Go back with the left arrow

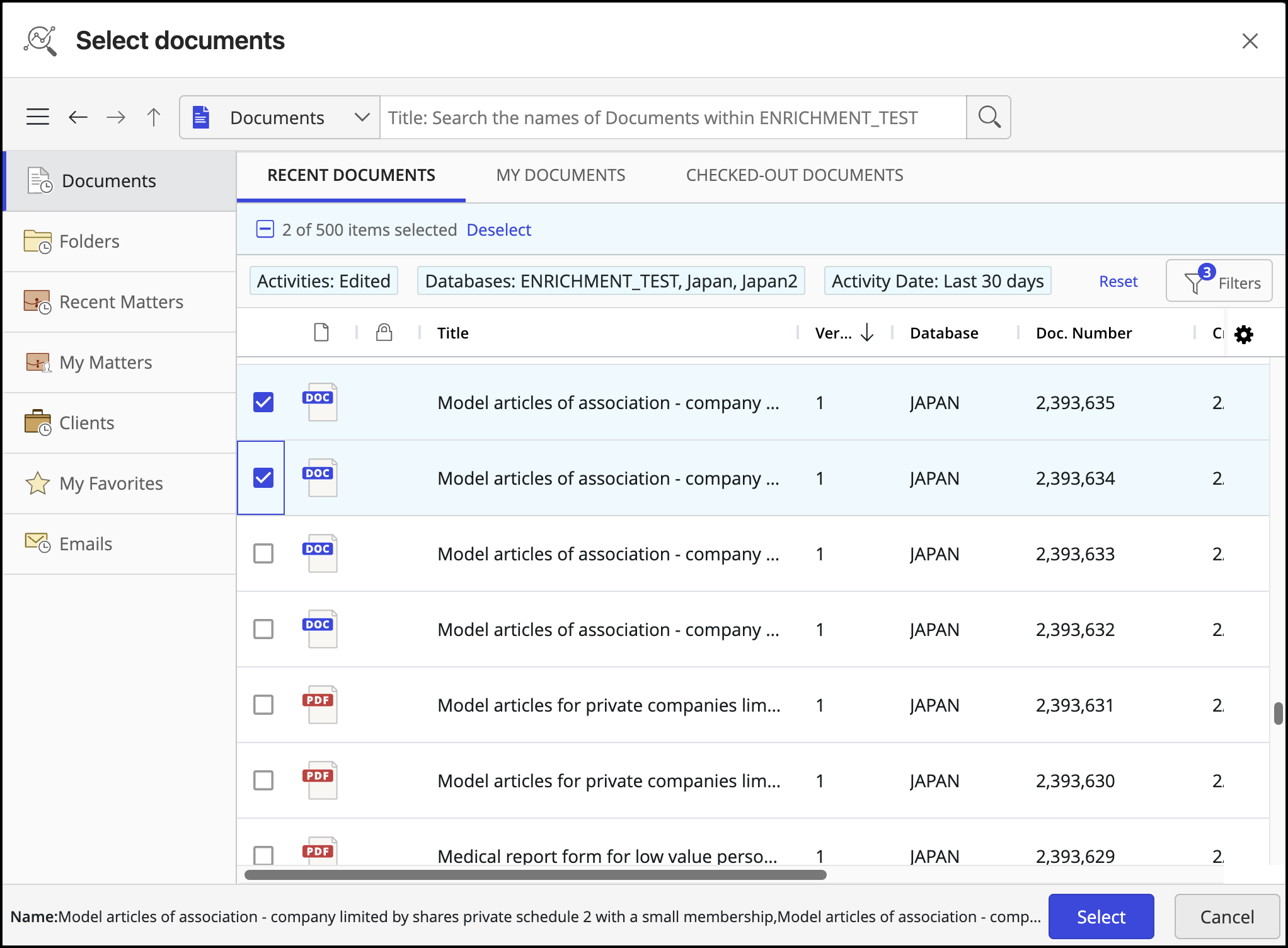click(x=78, y=117)
